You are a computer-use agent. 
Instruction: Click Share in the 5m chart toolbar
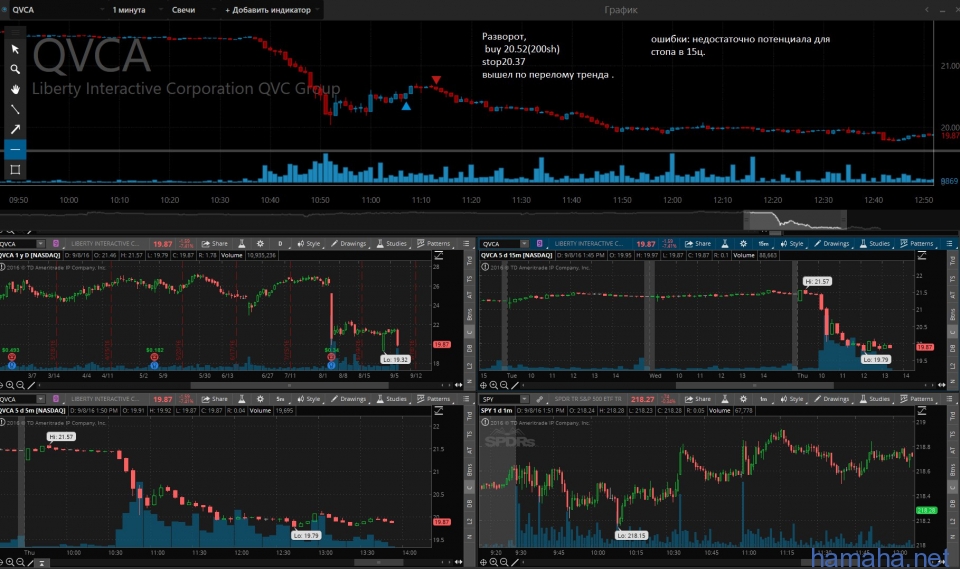215,399
